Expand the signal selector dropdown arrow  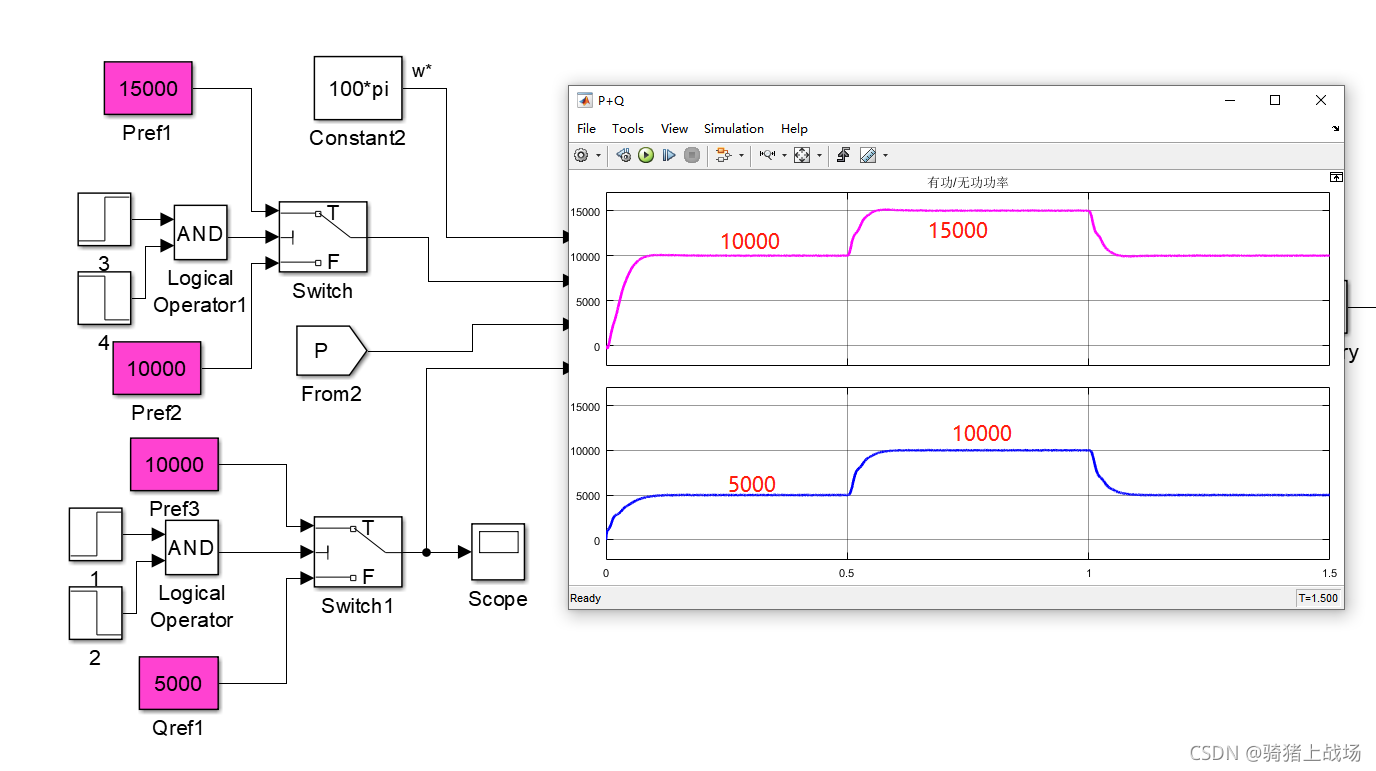(x=741, y=155)
